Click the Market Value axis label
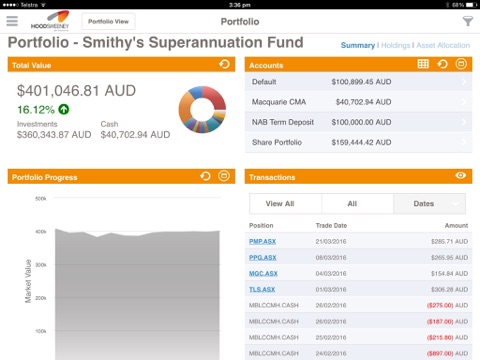The image size is (480, 360). point(28,281)
